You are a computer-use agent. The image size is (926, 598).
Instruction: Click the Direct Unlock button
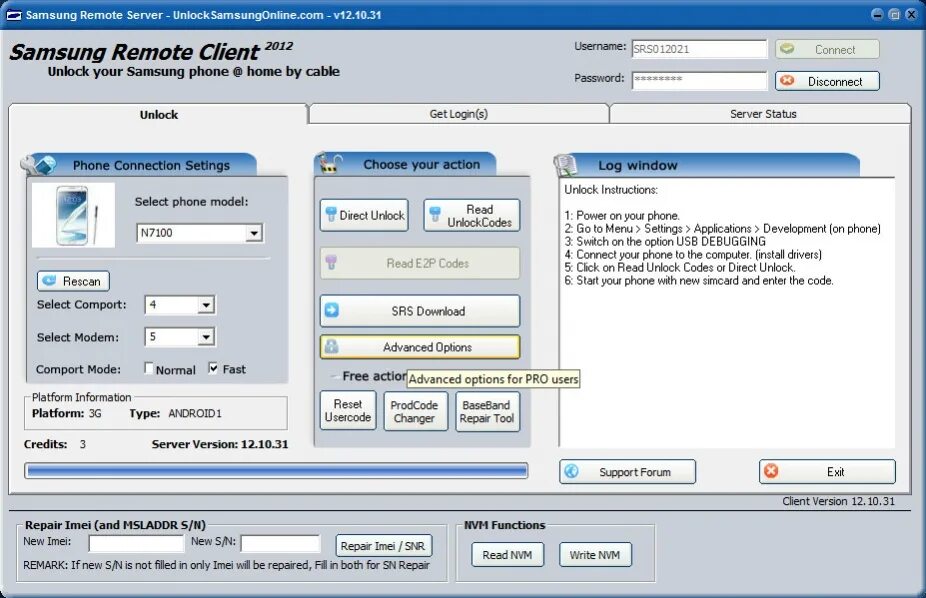pyautogui.click(x=364, y=215)
